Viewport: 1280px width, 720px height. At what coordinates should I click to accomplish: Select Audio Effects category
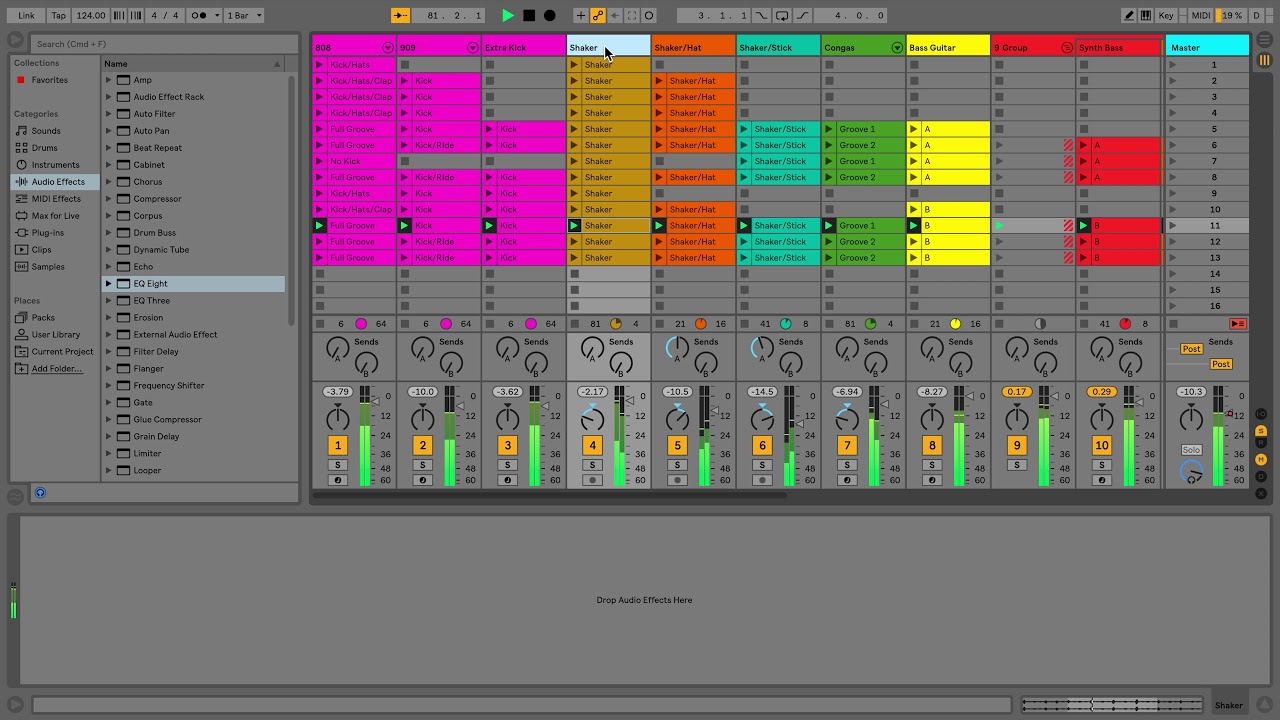click(57, 182)
